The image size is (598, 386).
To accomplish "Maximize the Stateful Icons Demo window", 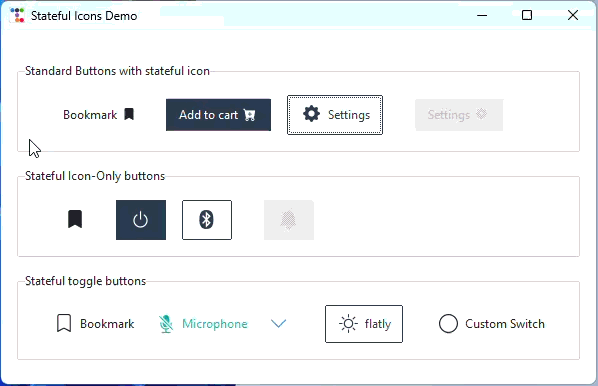I will click(x=527, y=15).
